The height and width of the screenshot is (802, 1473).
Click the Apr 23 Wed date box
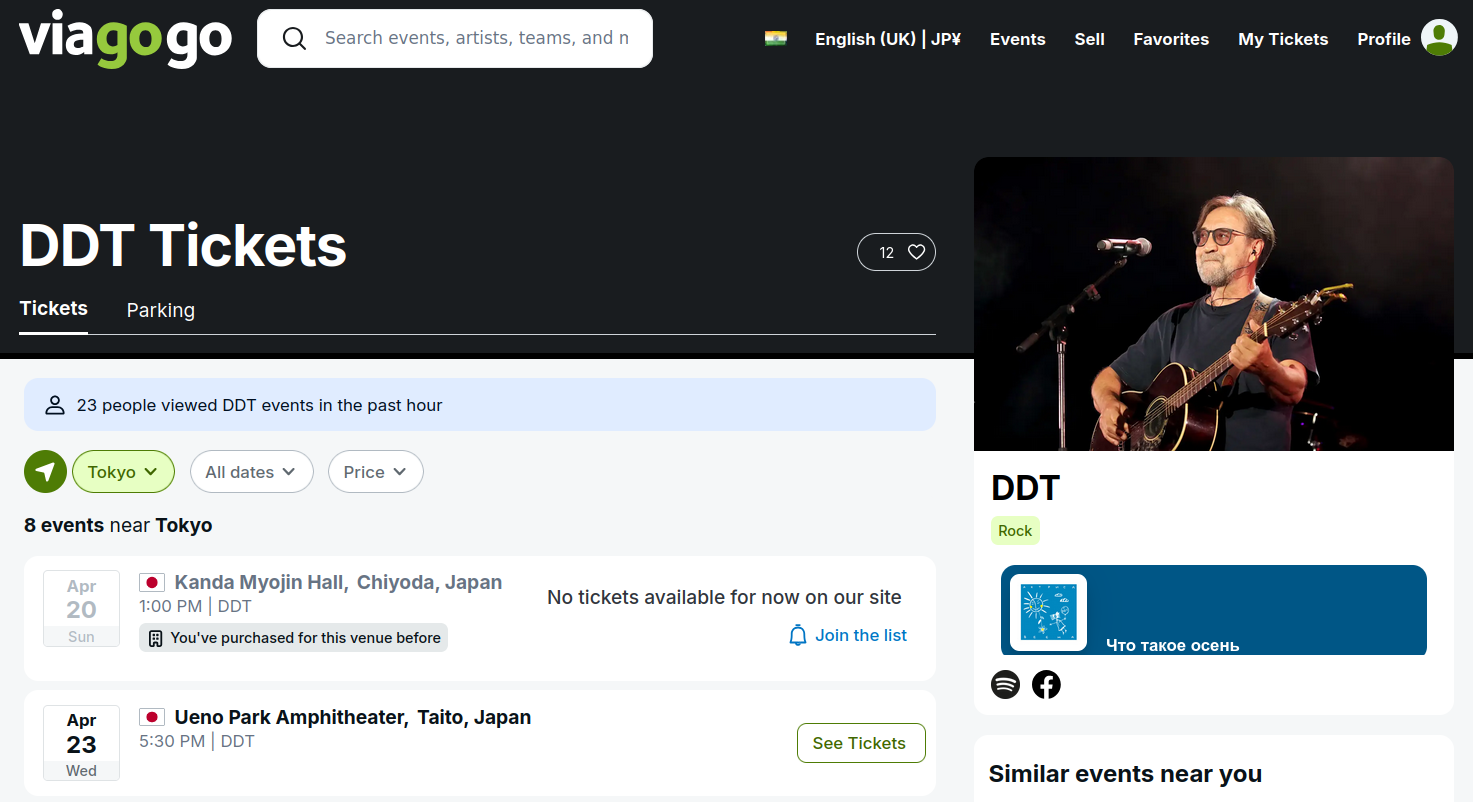pos(81,743)
